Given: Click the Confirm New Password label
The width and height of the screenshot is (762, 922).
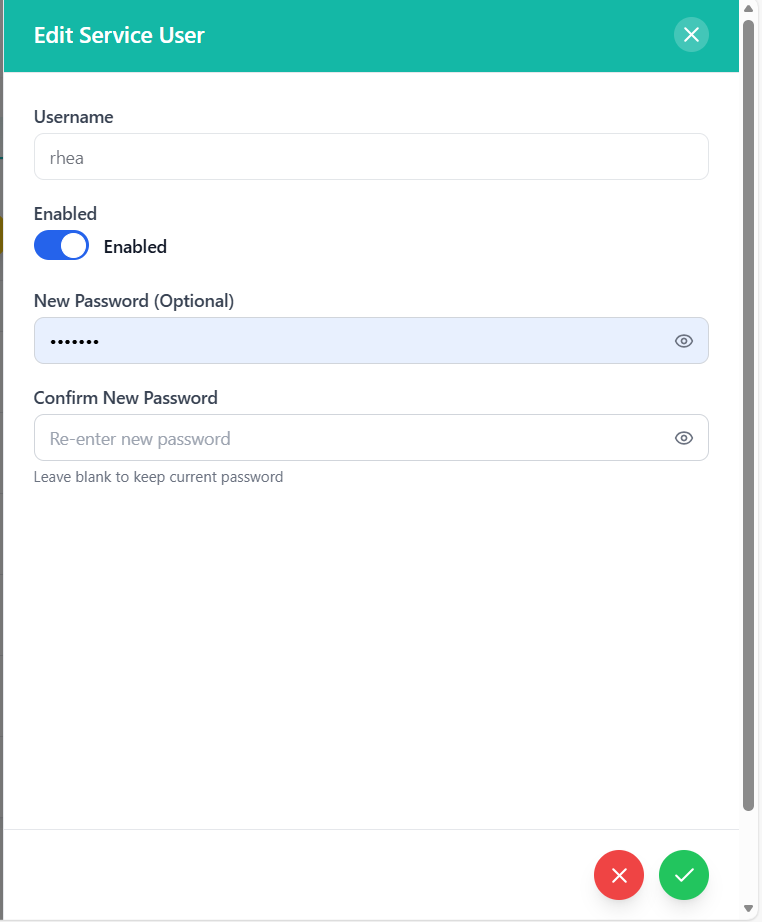Looking at the screenshot, I should (x=126, y=398).
